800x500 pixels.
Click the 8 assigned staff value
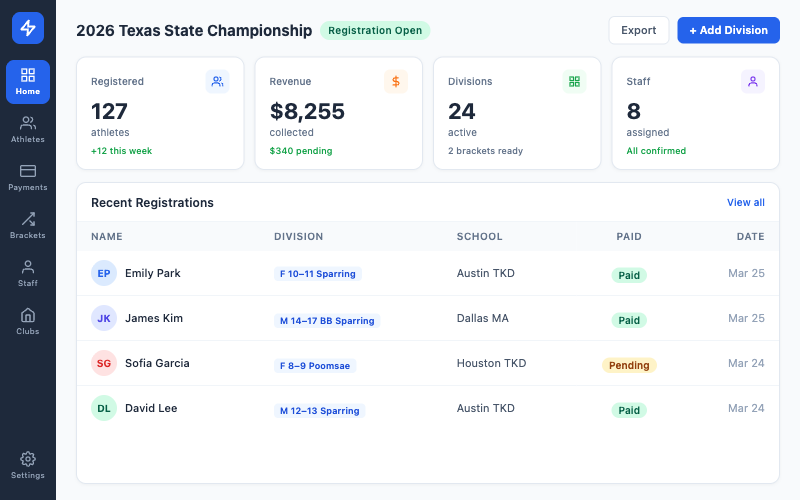634,111
